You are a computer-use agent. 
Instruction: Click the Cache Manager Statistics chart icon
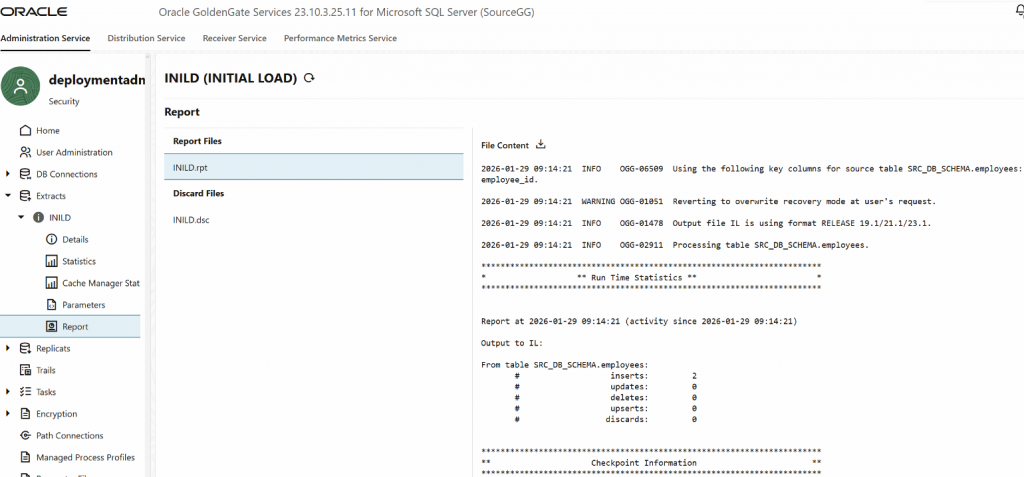point(52,283)
